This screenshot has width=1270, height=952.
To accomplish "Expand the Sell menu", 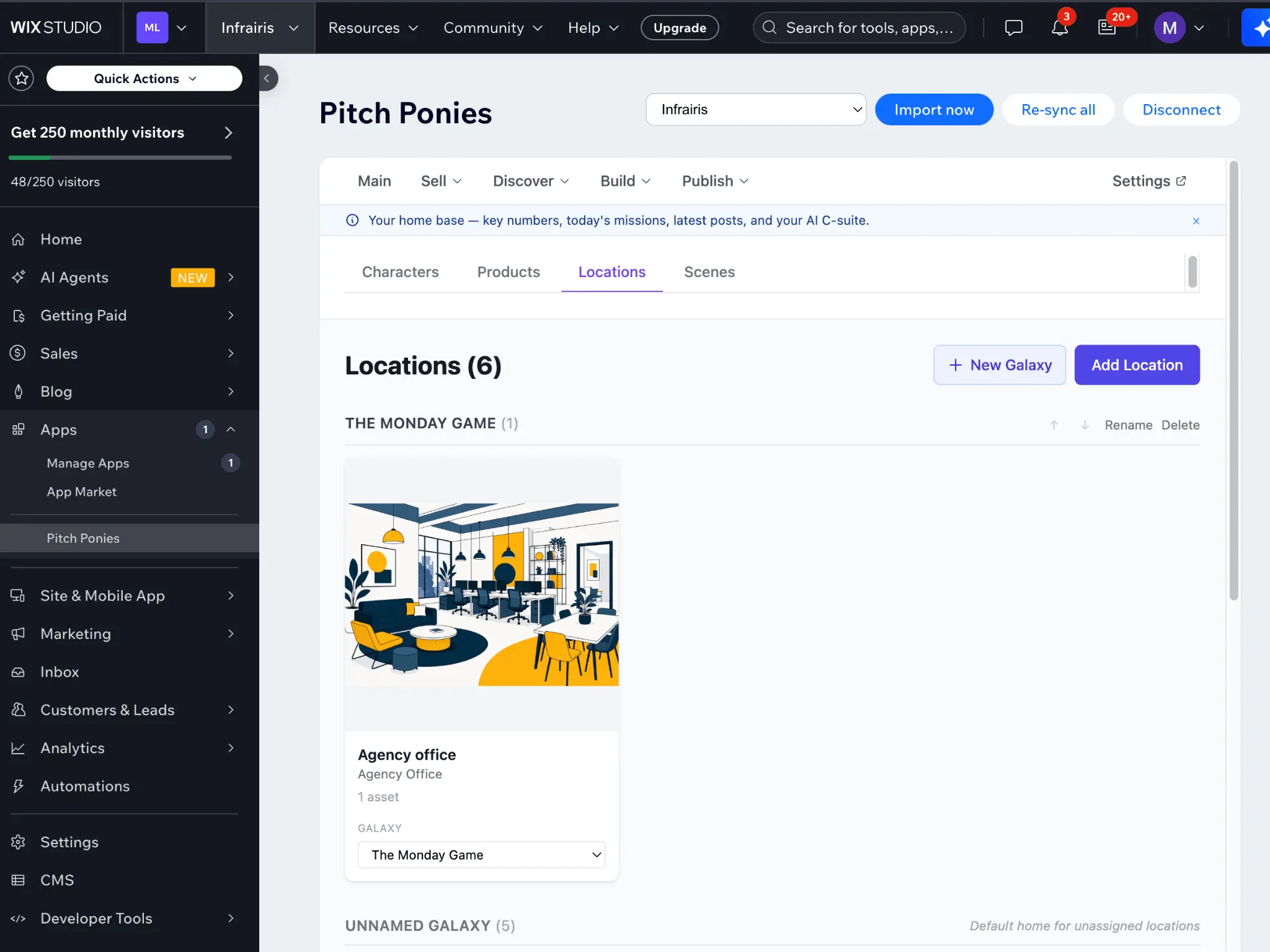I will pos(441,181).
